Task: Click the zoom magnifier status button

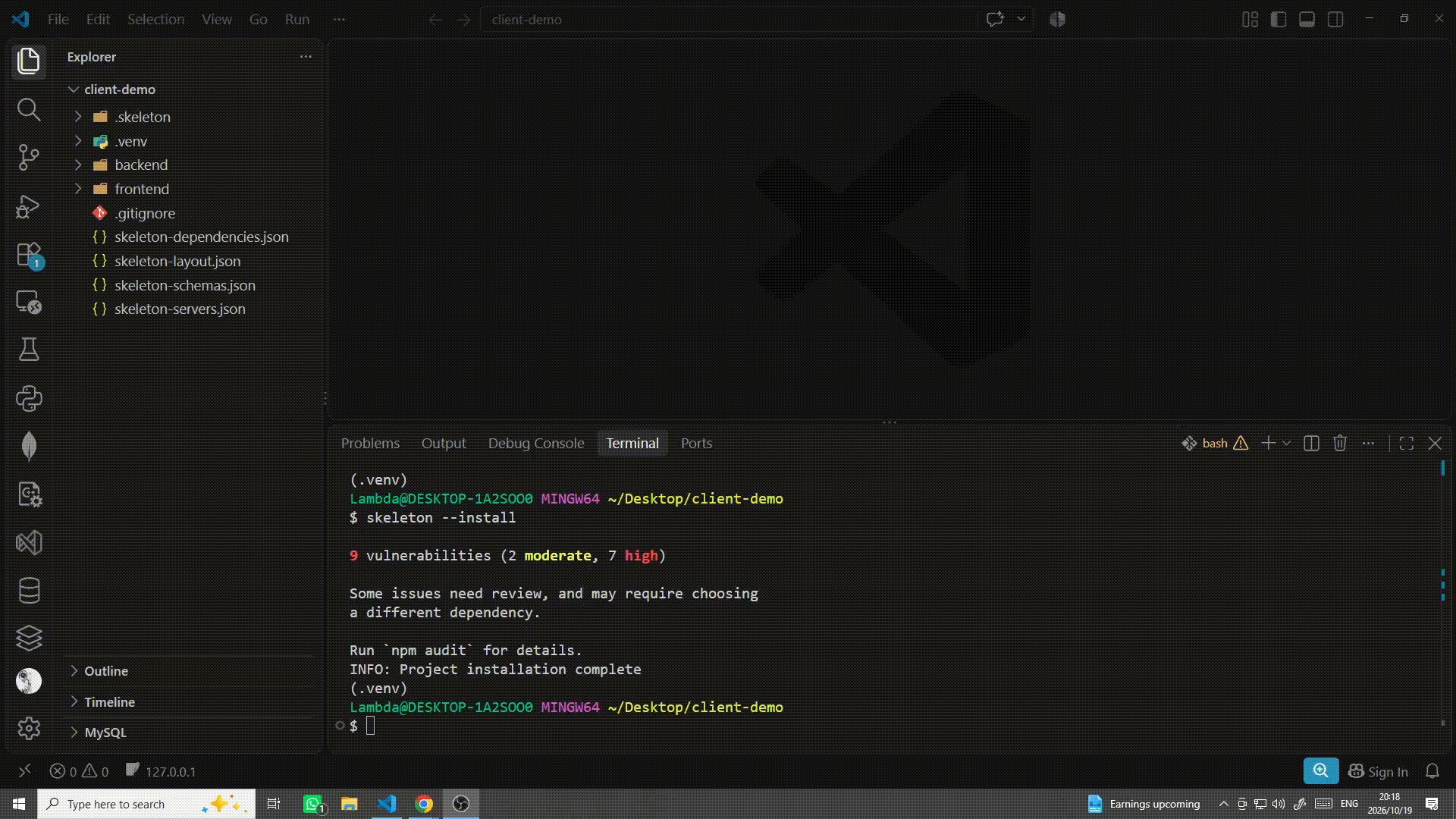Action: tap(1321, 771)
